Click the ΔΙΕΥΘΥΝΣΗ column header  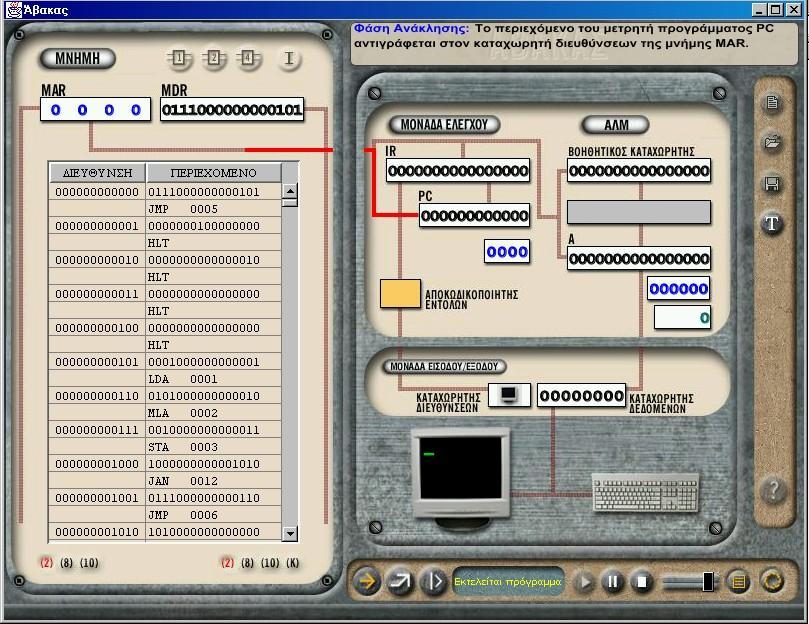98,173
